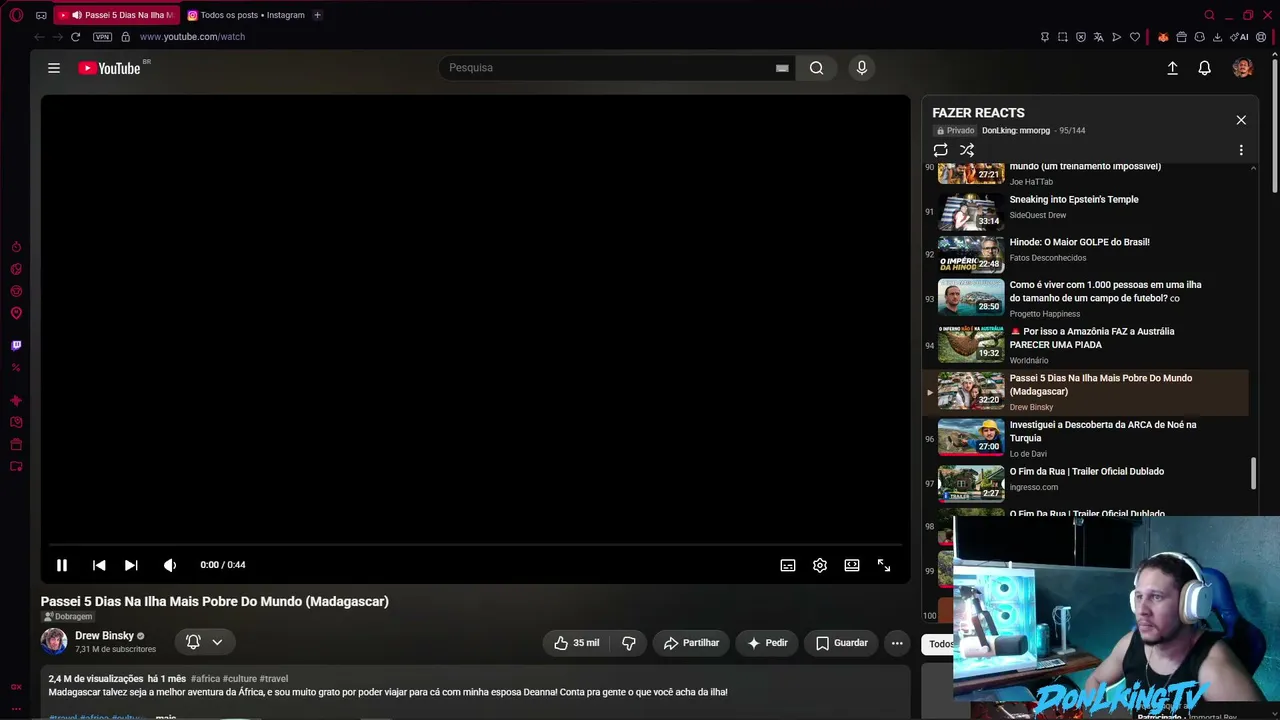Toggle the VPN badge in the address bar
This screenshot has height=720, width=1280.
[x=102, y=37]
